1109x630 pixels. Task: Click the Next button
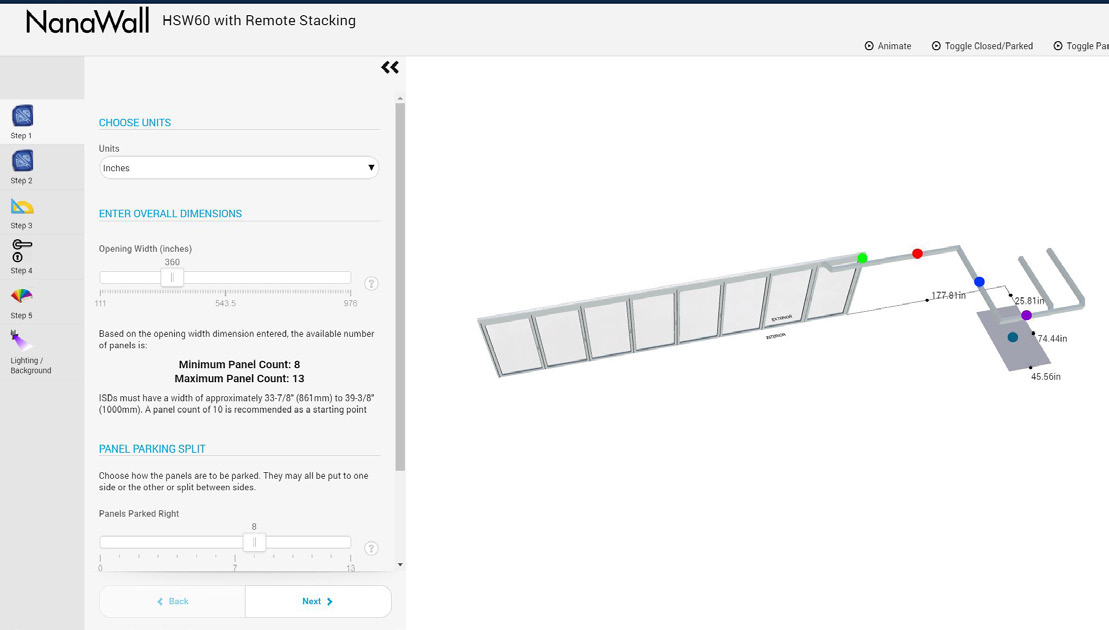[x=317, y=601]
